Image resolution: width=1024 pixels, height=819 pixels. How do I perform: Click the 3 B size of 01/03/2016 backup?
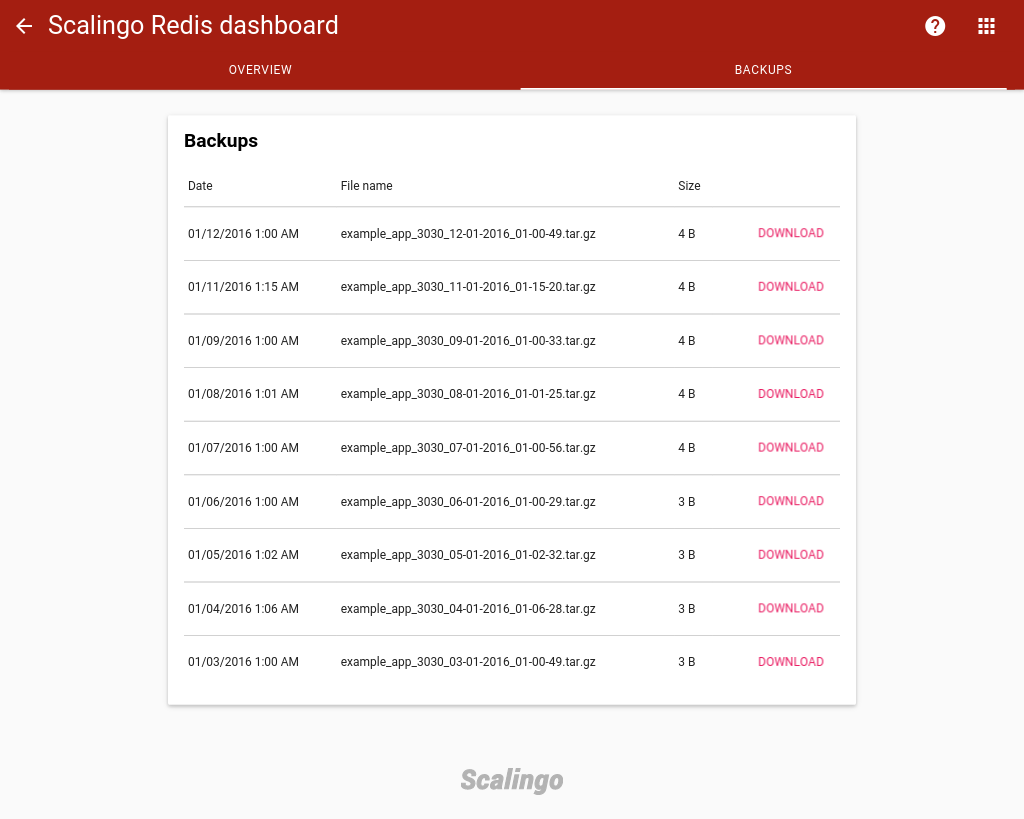686,662
